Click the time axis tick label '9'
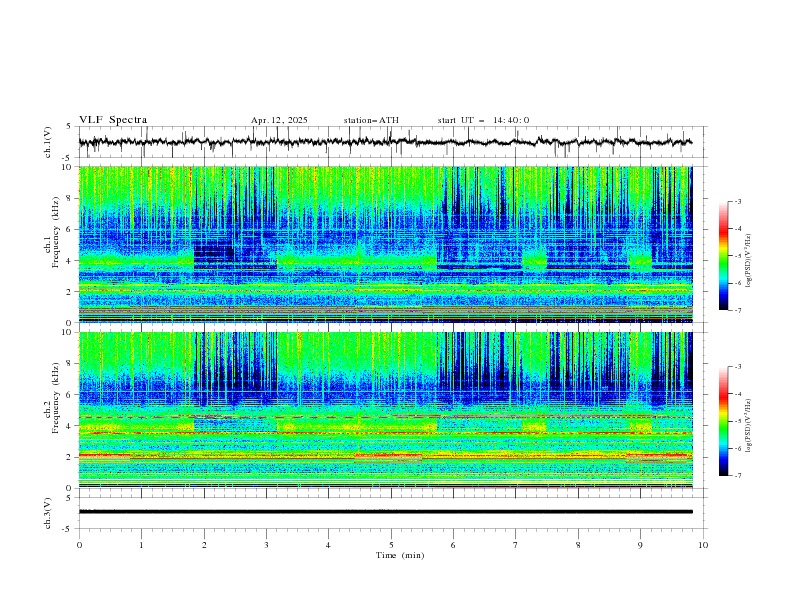The image size is (792, 612). pos(640,545)
